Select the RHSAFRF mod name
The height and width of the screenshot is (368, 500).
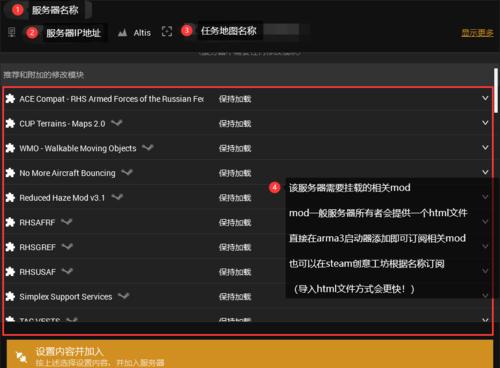pyautogui.click(x=37, y=222)
